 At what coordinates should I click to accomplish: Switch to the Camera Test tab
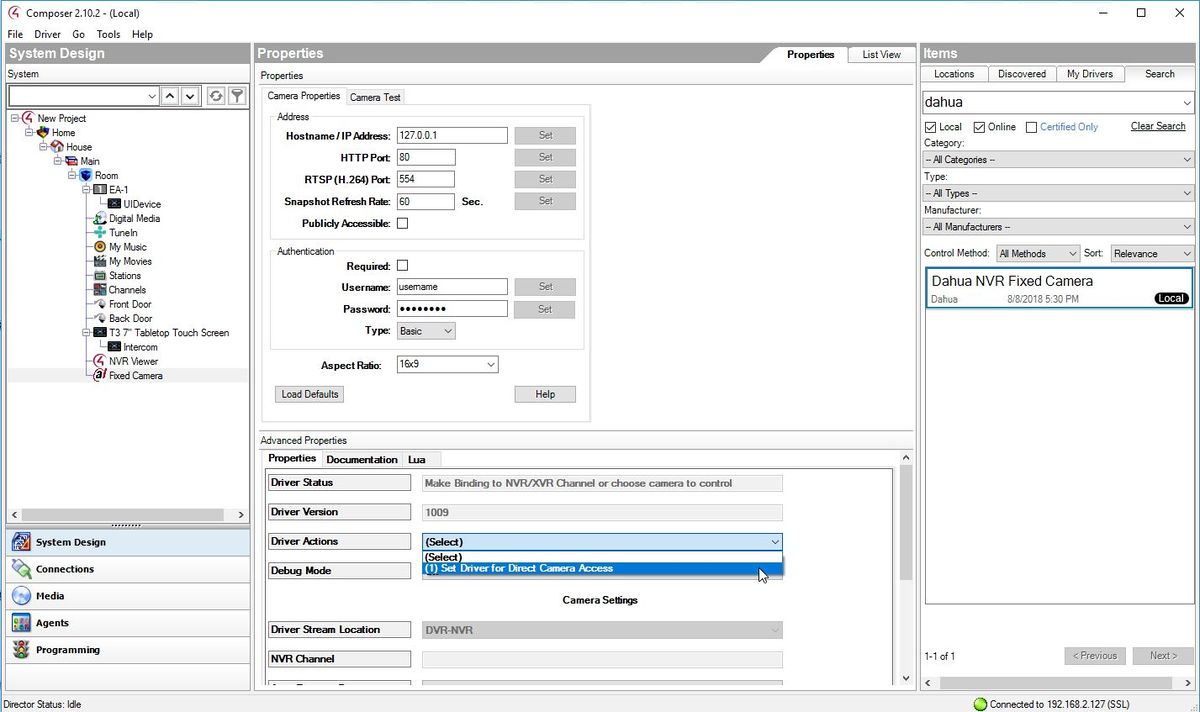375,97
